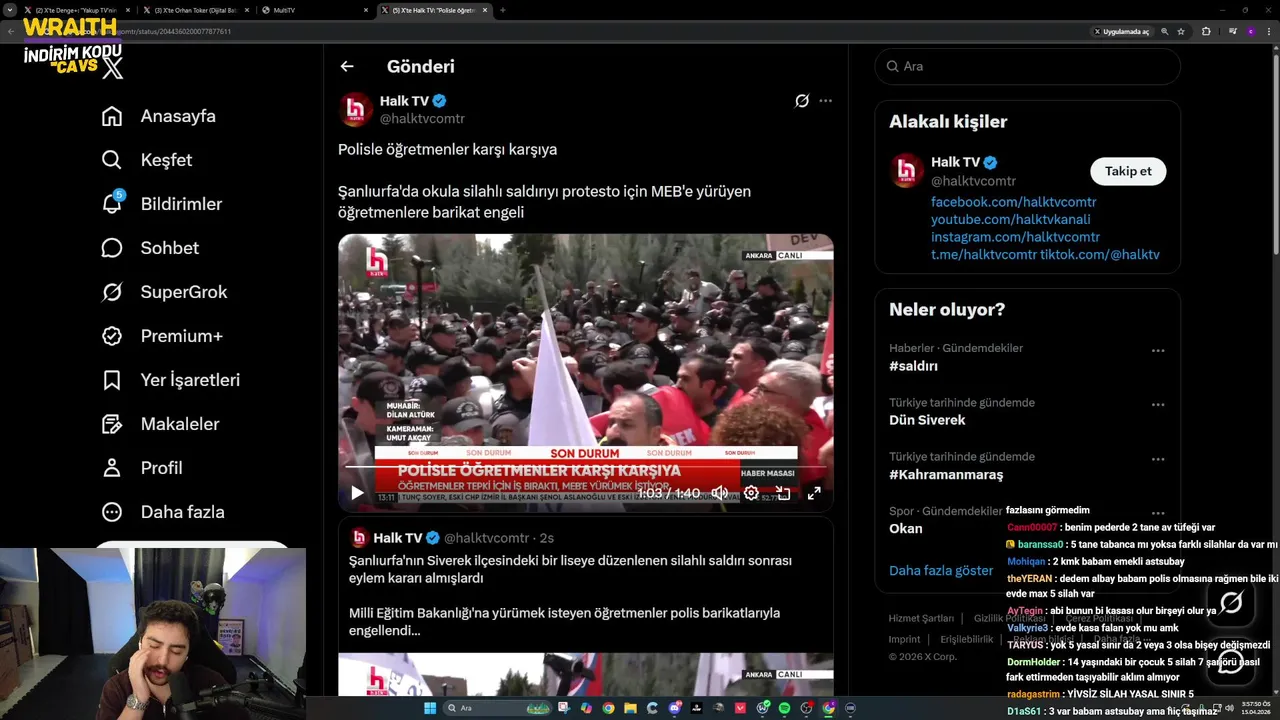Viewport: 1280px width, 720px height.
Task: Open File Explorer from taskbar
Action: 630,708
